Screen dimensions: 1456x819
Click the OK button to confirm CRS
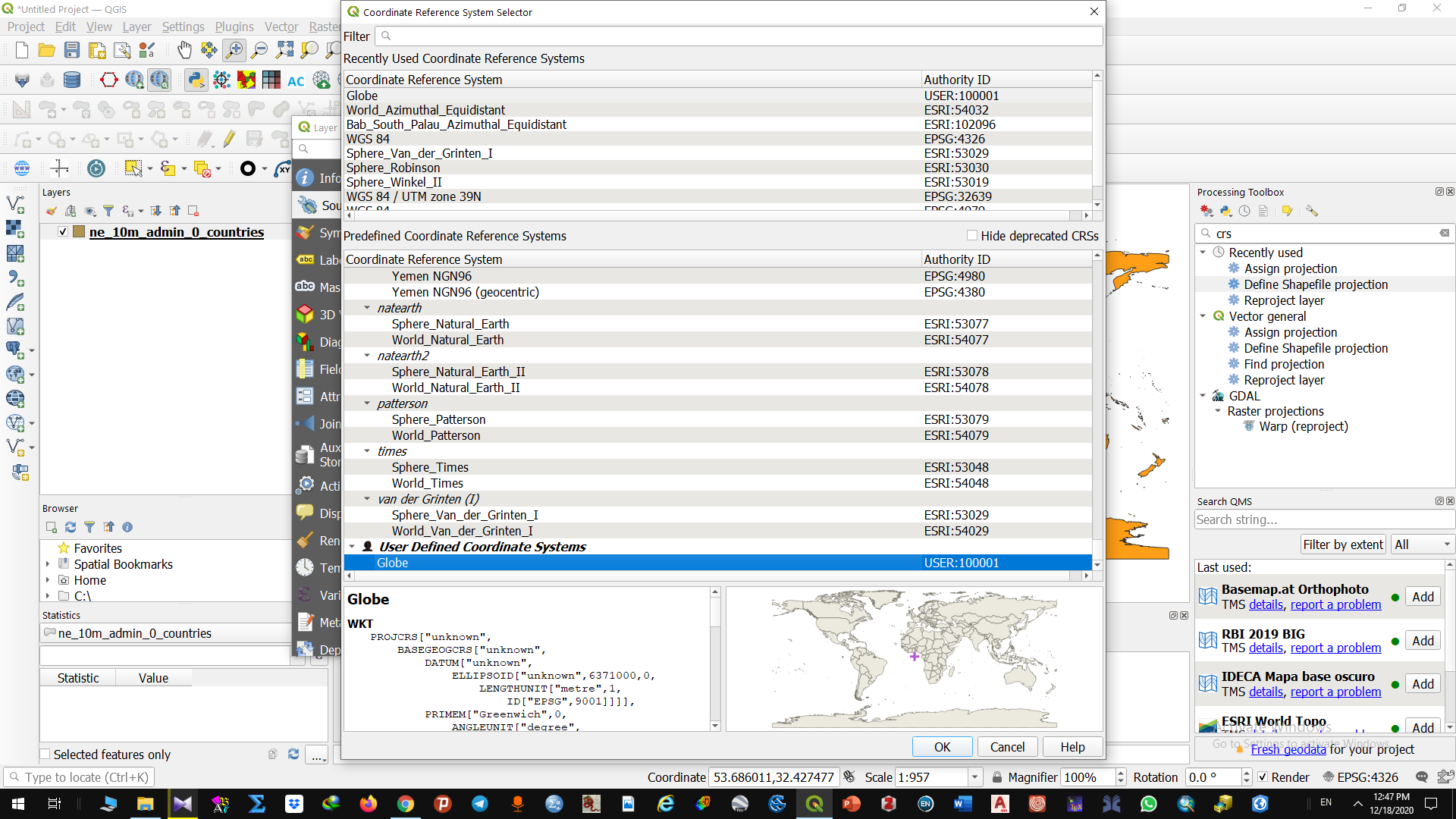click(x=941, y=746)
